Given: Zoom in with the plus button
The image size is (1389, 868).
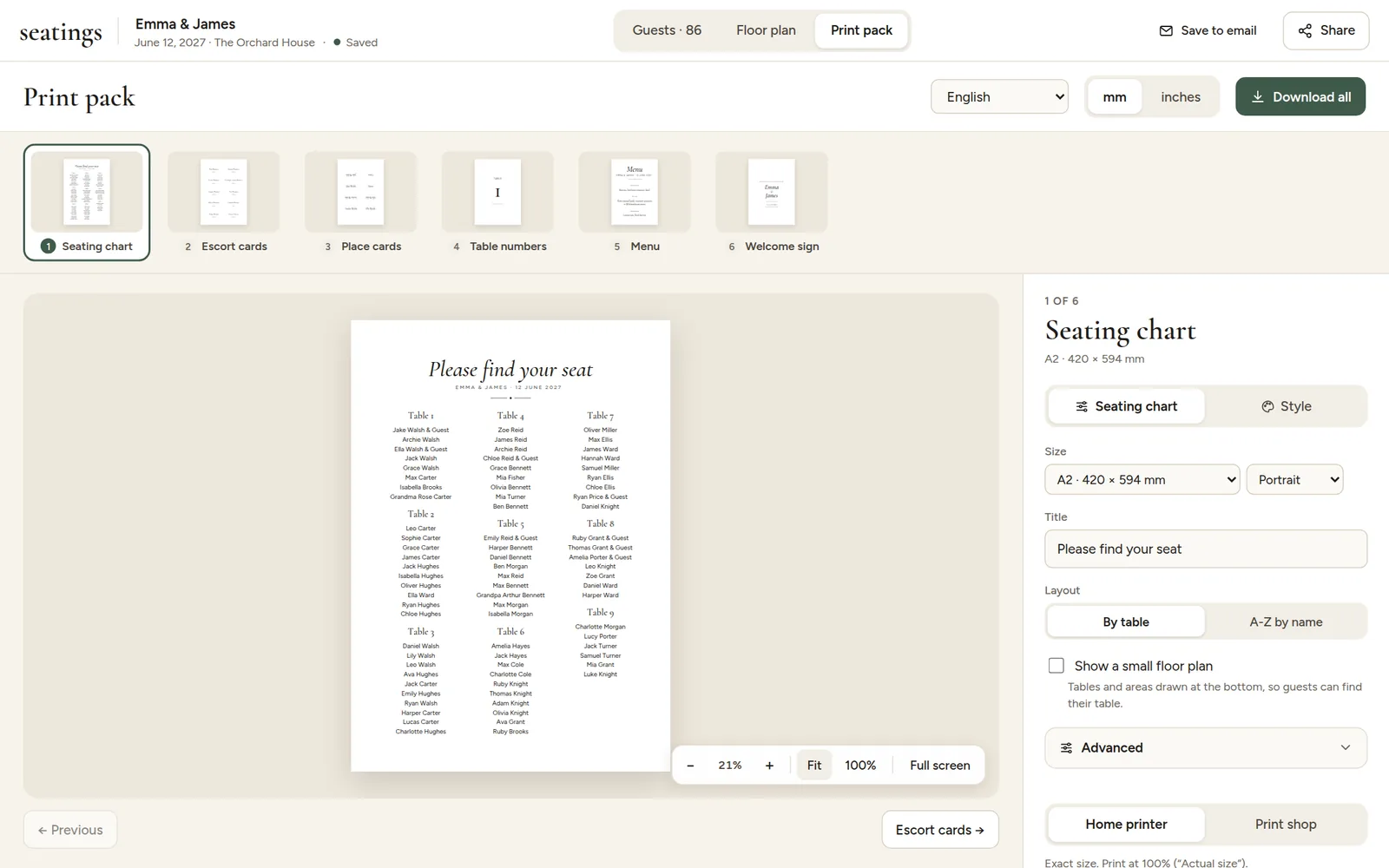Looking at the screenshot, I should pos(769,766).
